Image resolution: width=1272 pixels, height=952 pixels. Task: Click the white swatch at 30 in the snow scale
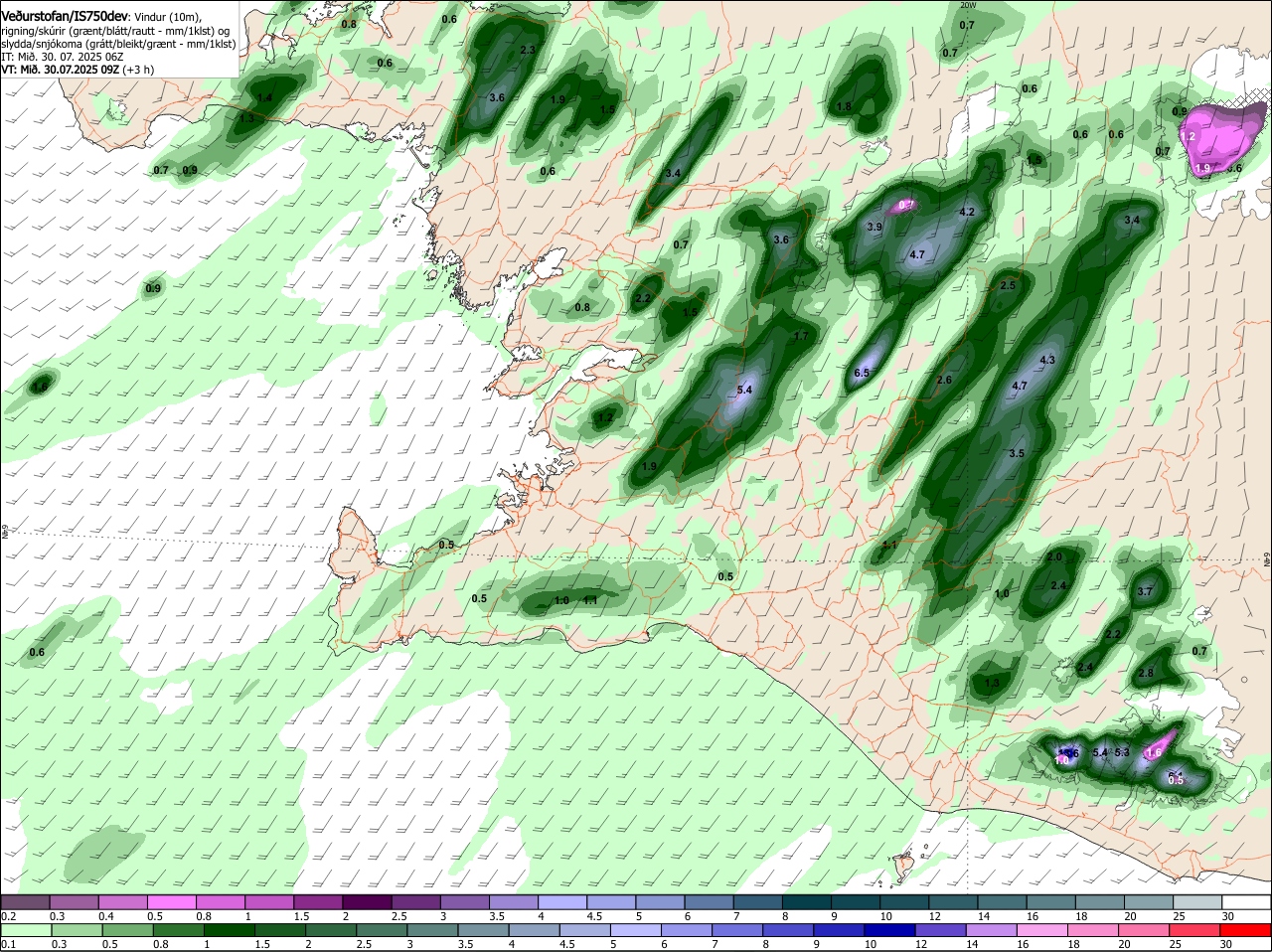1246,902
